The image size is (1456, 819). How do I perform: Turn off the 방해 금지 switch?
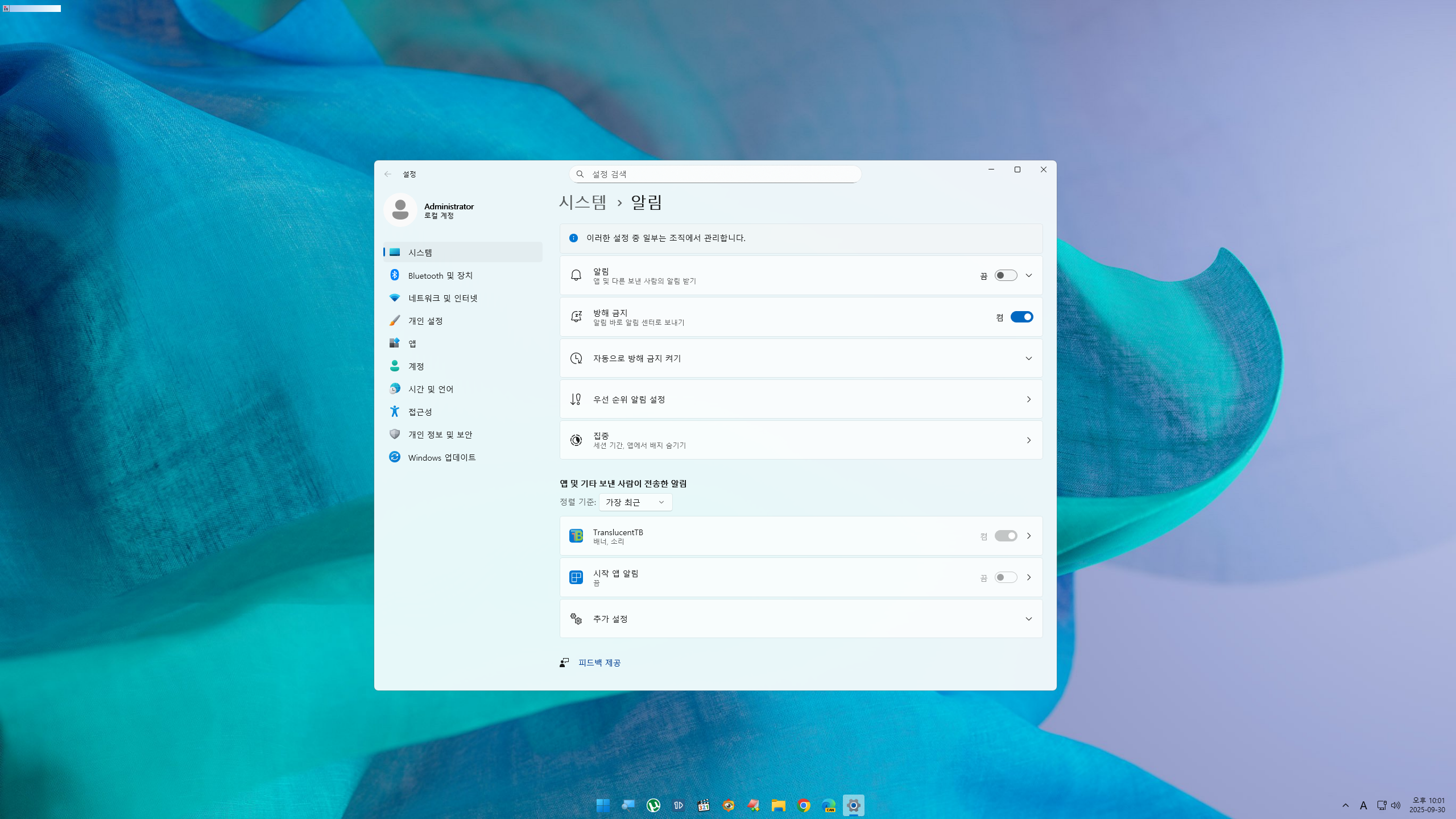click(x=1021, y=317)
